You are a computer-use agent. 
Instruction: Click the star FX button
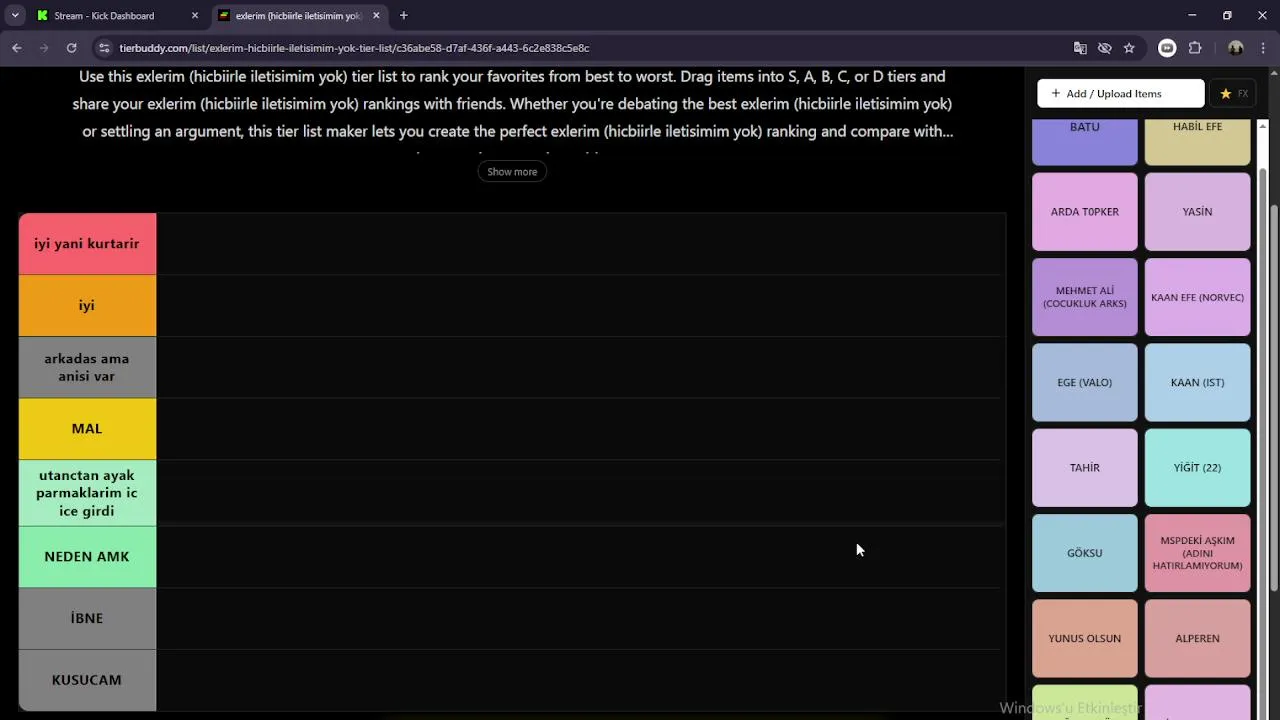(1234, 93)
